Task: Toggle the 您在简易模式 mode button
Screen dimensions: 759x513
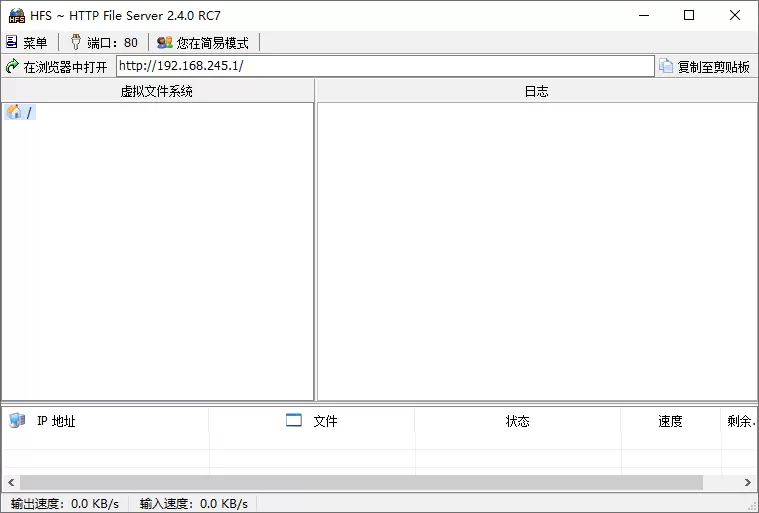Action: click(x=203, y=43)
